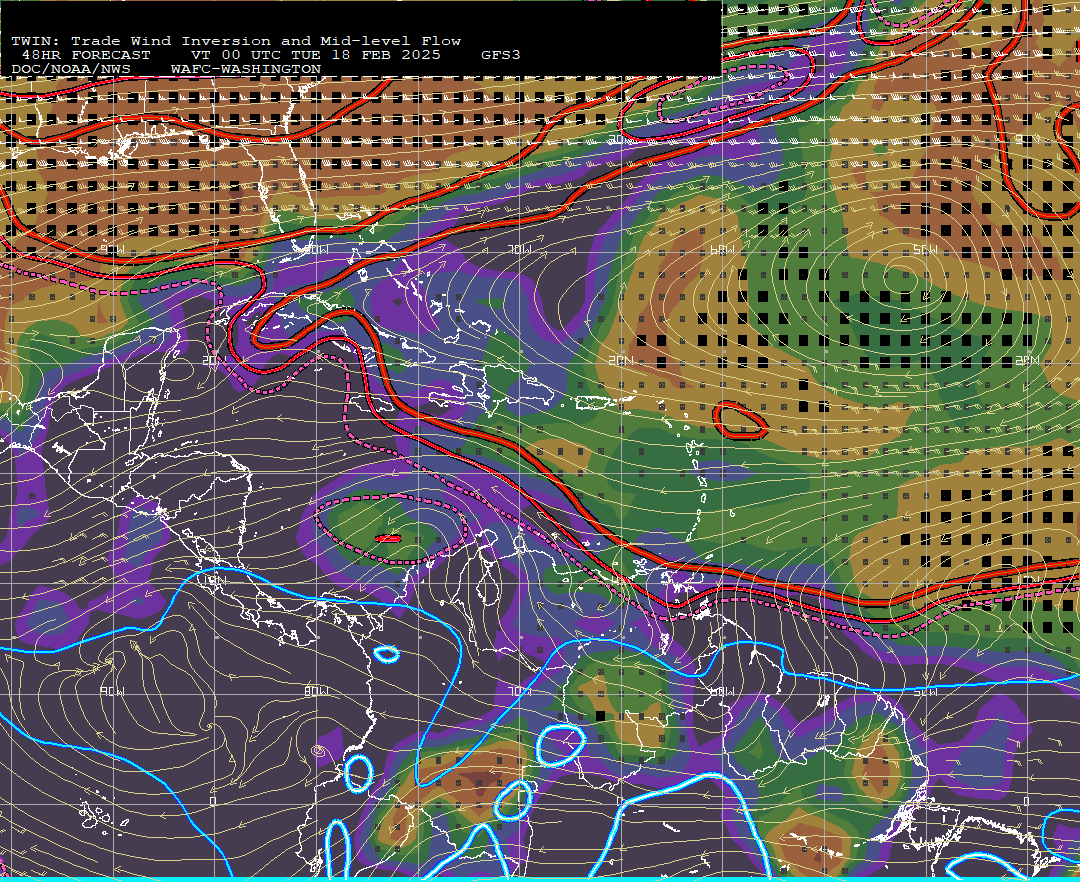
Task: Click the '70W' label north of Hispaniola
Action: (x=520, y=249)
